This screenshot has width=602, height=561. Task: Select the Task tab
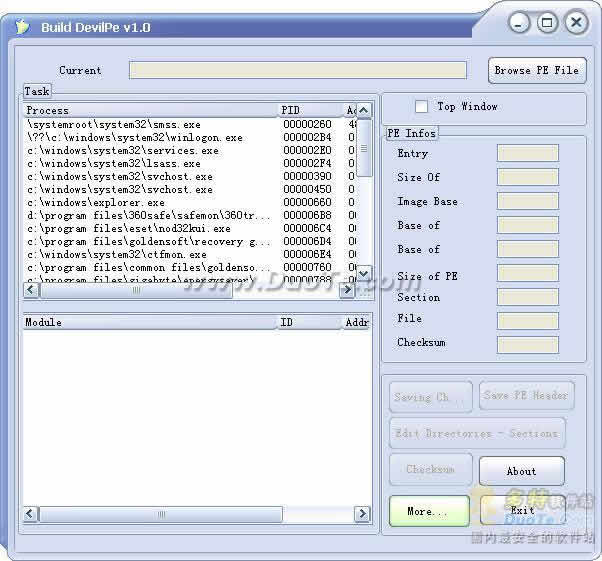point(37,91)
